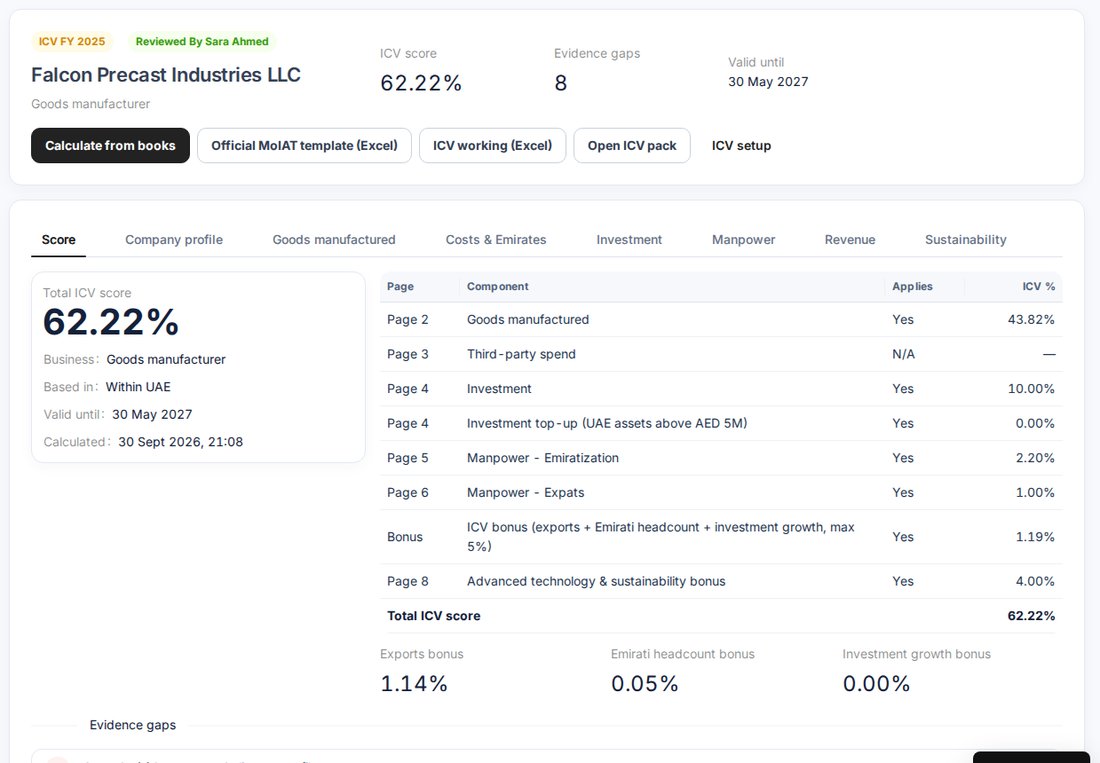Switch to the Revenue tab
This screenshot has height=763, width=1100.
click(850, 240)
